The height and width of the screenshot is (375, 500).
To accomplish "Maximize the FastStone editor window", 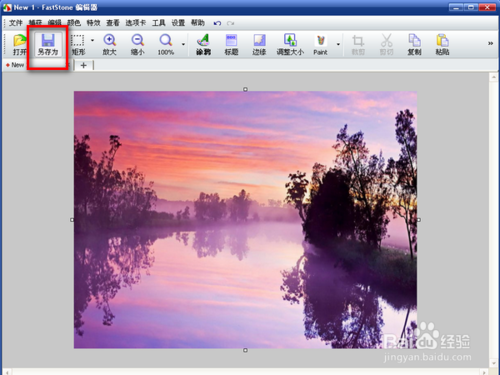I will click(x=471, y=7).
